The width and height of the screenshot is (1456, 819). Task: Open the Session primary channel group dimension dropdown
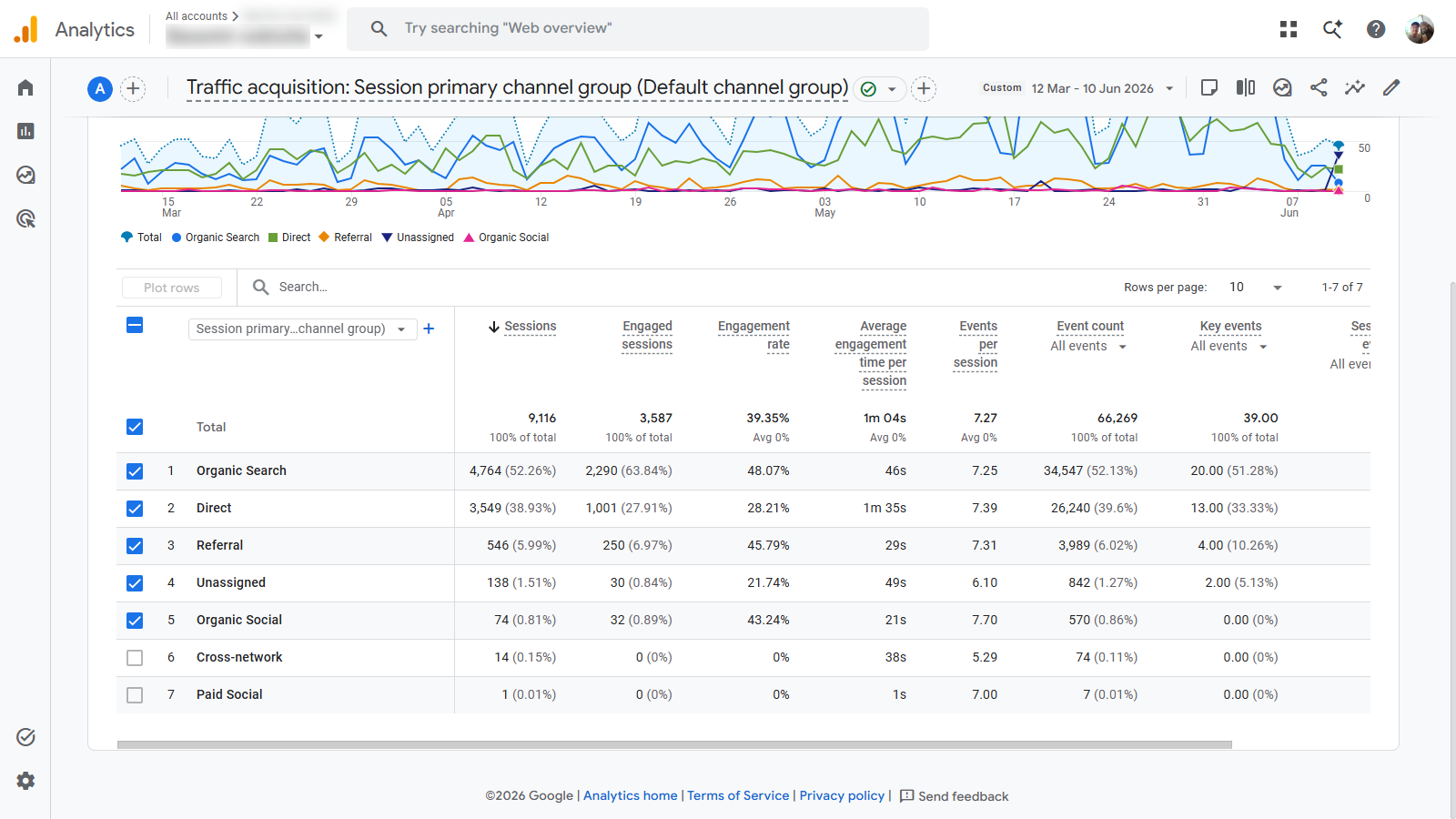click(303, 329)
